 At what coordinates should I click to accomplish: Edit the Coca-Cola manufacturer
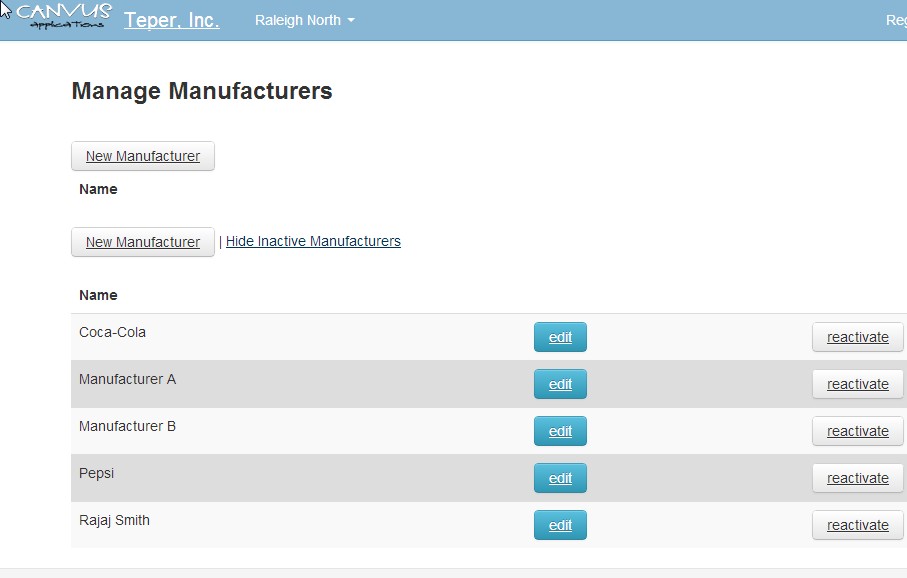coord(560,337)
